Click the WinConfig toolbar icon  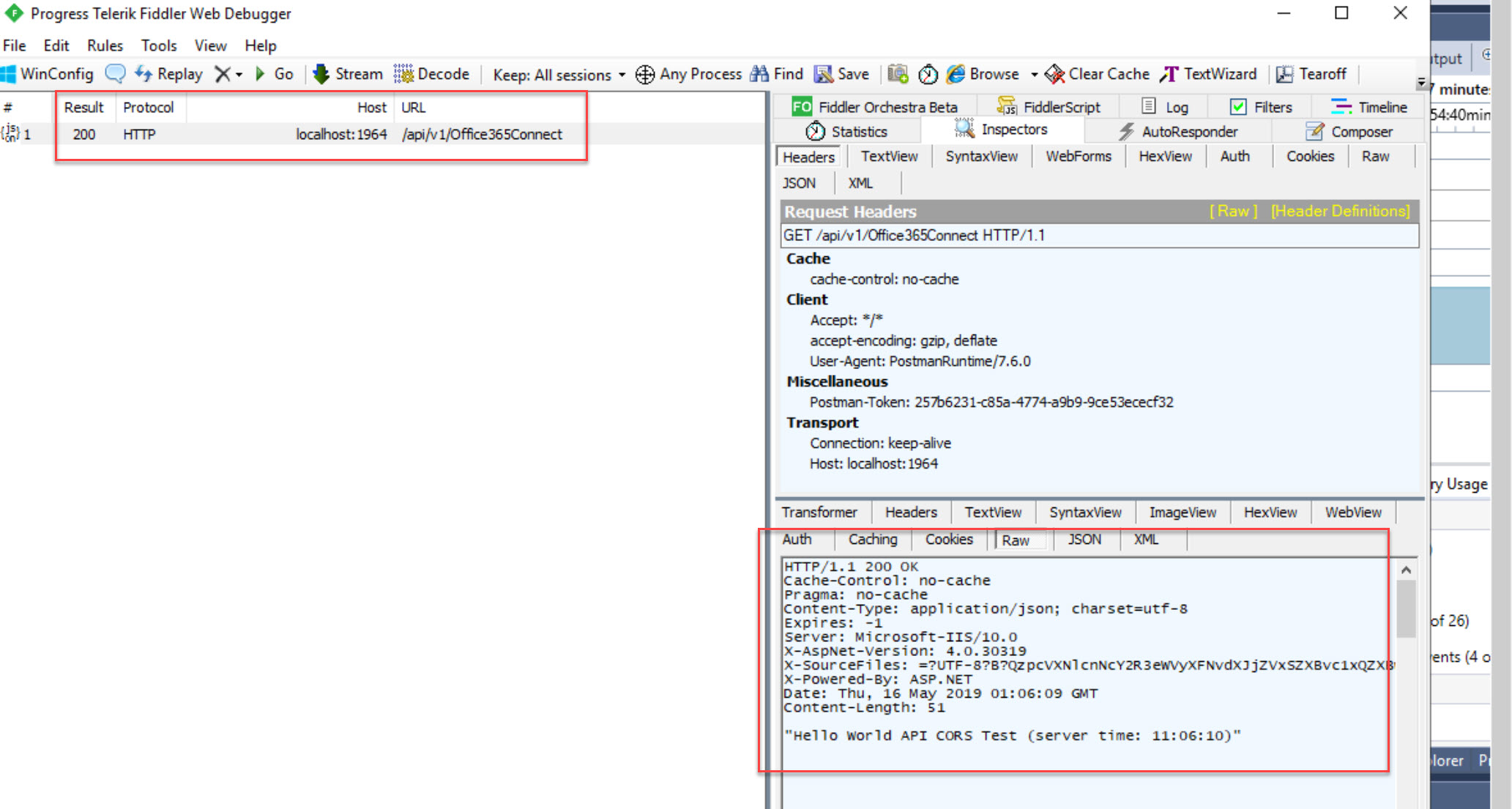9,74
